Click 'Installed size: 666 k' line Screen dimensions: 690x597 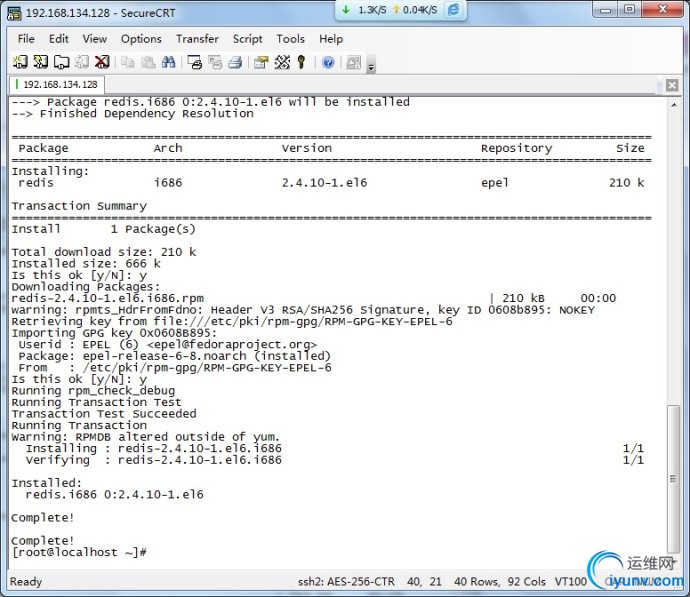point(86,264)
